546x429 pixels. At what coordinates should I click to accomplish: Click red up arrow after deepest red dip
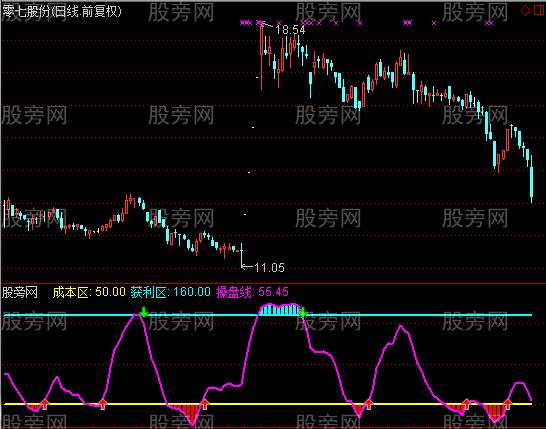pos(204,404)
